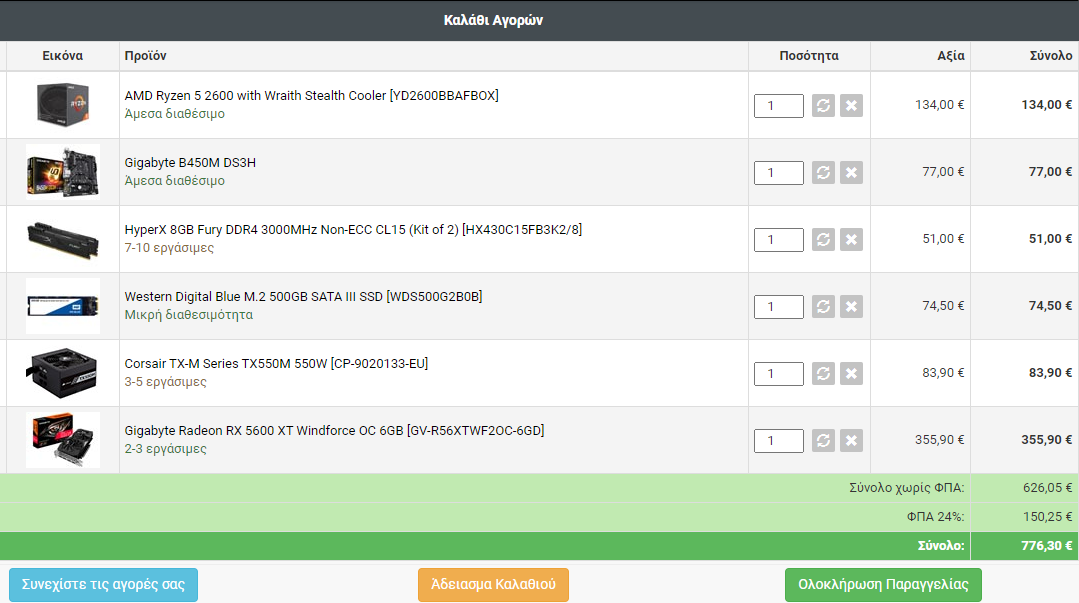Viewport: 1079px width, 603px height.
Task: Open Western Digital Blue SSD product image
Action: 63,306
